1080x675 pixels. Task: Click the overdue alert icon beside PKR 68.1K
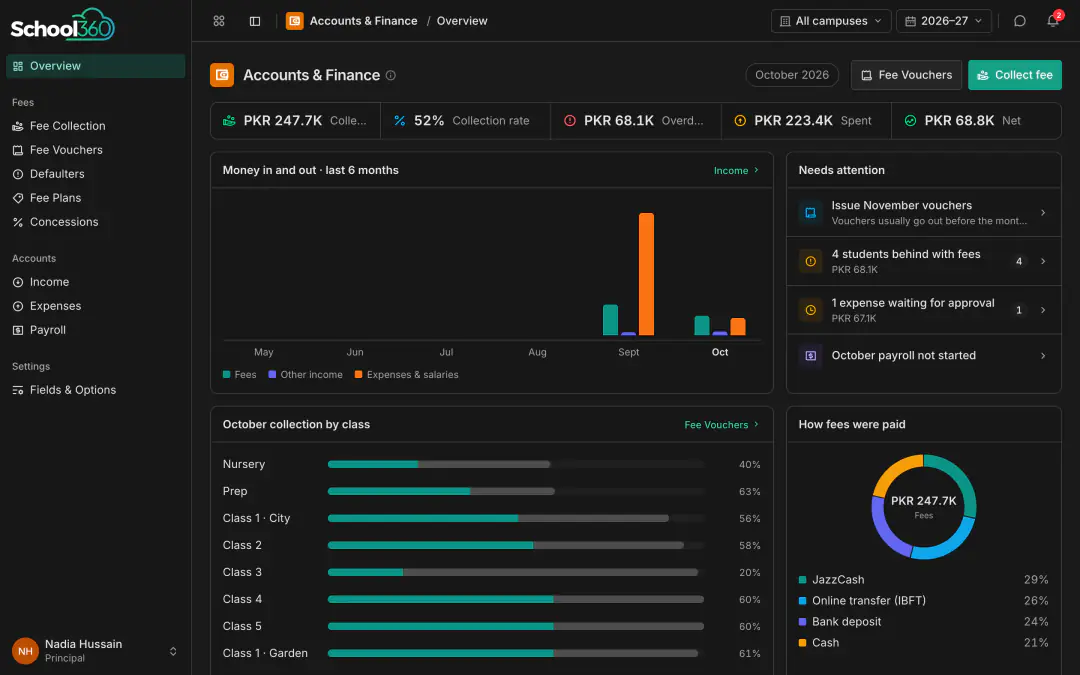pyautogui.click(x=570, y=121)
